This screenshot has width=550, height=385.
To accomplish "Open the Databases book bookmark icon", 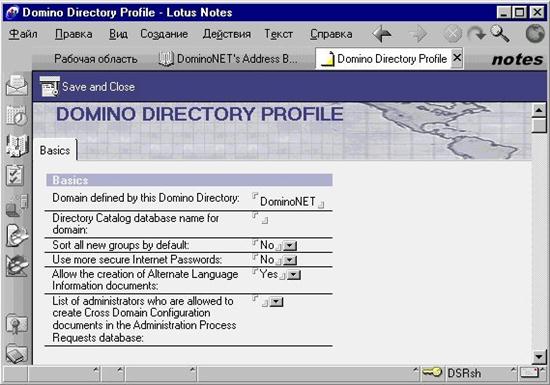I will (x=16, y=353).
